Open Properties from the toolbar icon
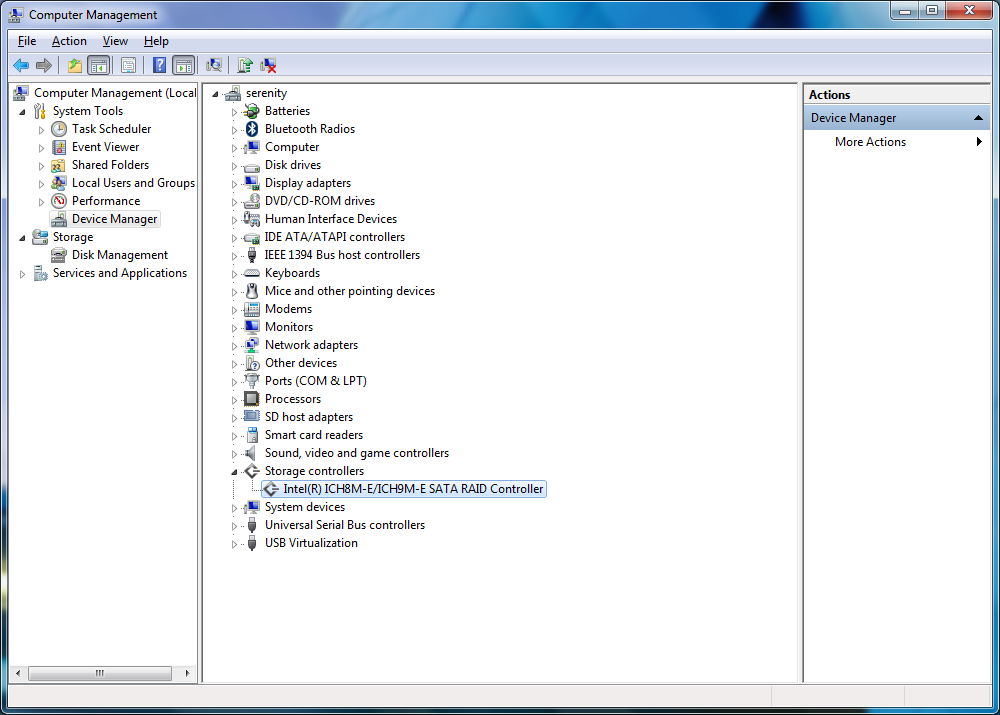The image size is (1000, 715). [128, 65]
